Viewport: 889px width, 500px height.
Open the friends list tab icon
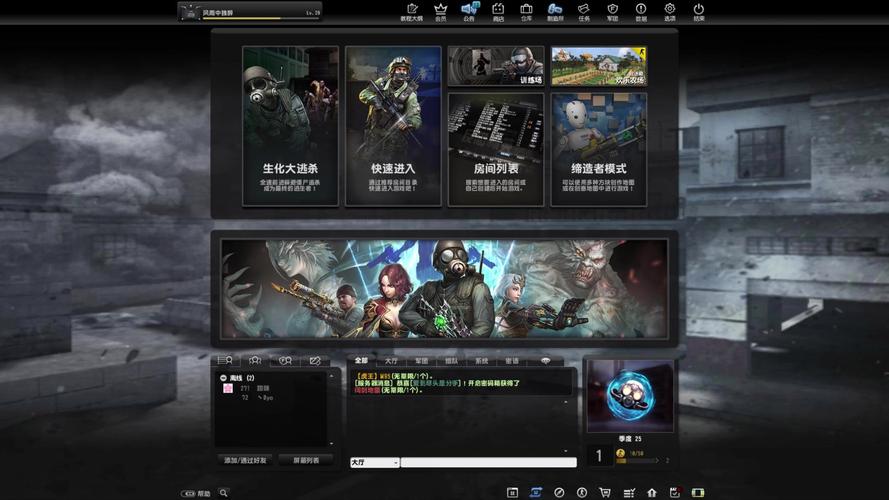[x=225, y=361]
